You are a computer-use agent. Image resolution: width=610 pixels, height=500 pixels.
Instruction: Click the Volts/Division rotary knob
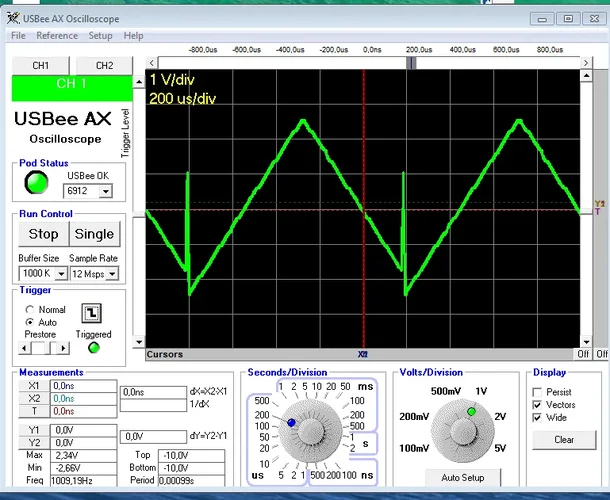(461, 430)
